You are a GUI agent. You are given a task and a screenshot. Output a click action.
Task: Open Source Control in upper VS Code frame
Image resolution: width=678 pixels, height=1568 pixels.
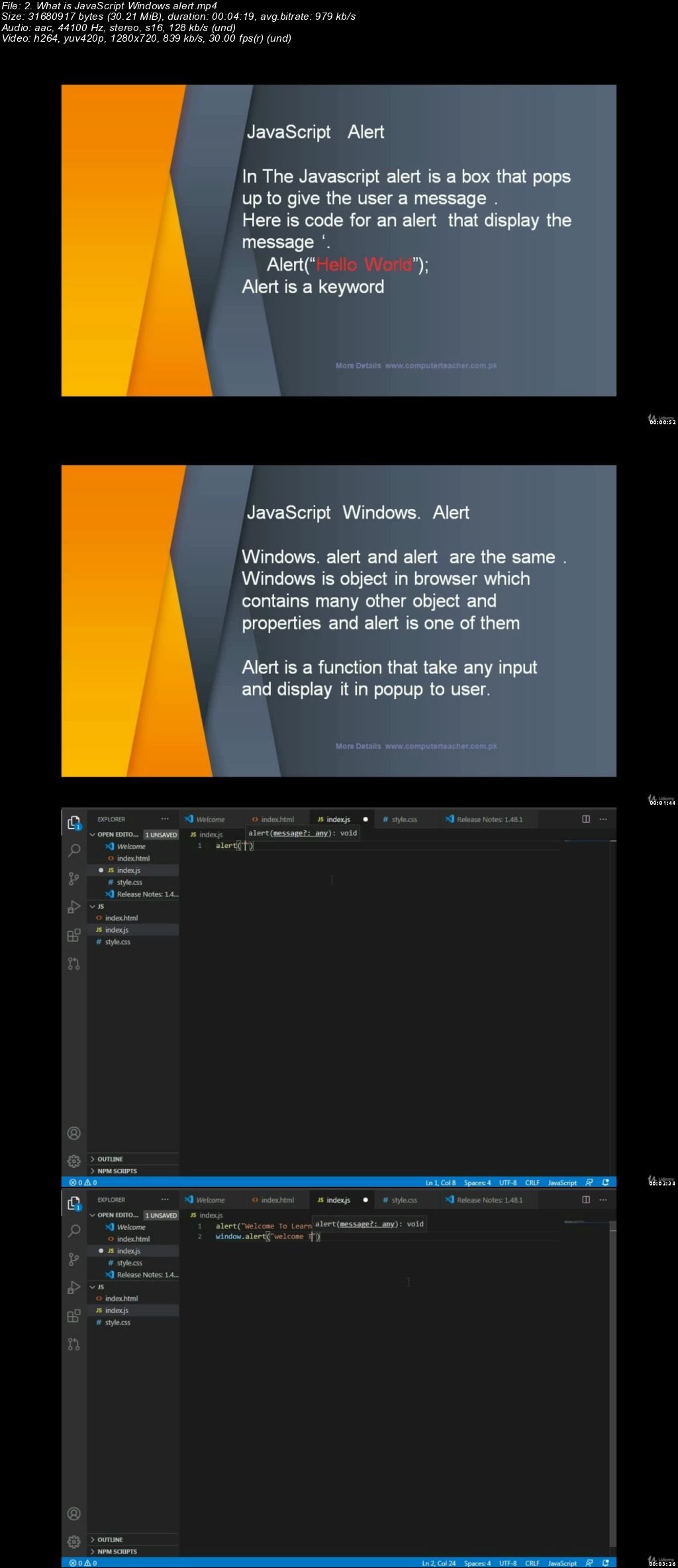click(x=74, y=878)
